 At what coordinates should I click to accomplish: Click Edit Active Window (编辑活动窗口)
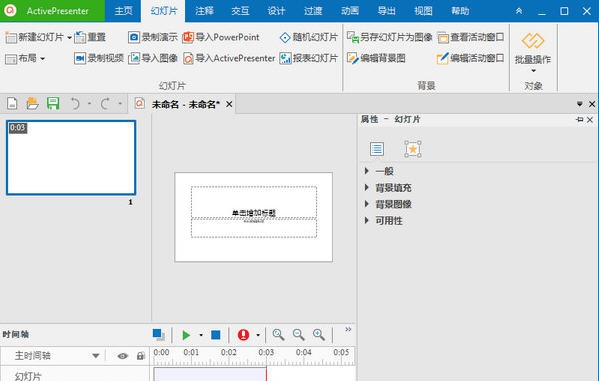click(471, 58)
